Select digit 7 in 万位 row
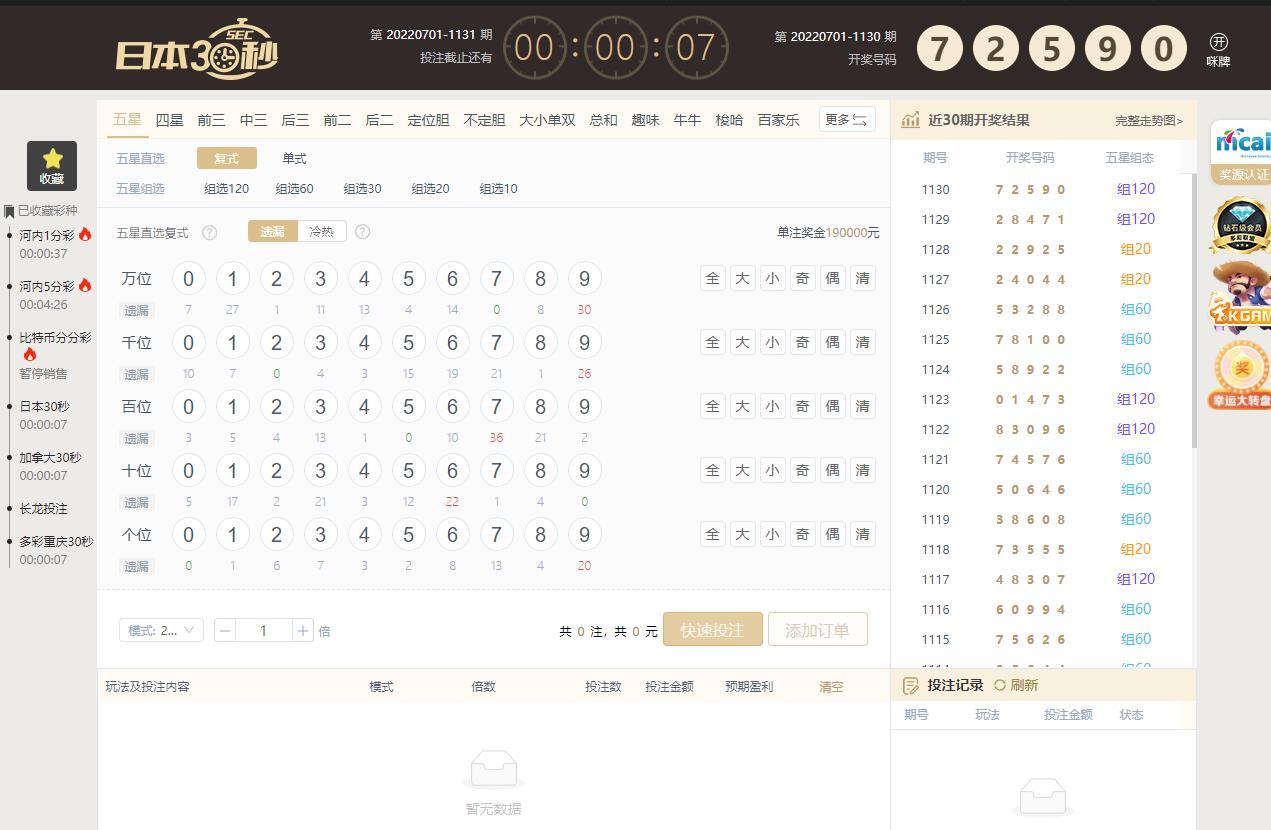The height and width of the screenshot is (830, 1271). [496, 278]
